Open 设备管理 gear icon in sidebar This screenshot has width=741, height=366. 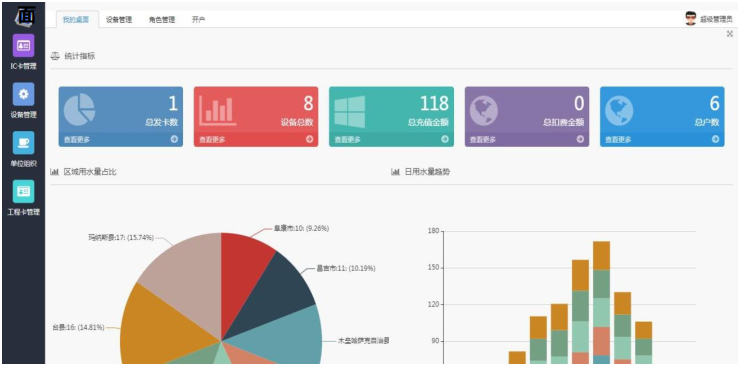tap(23, 94)
